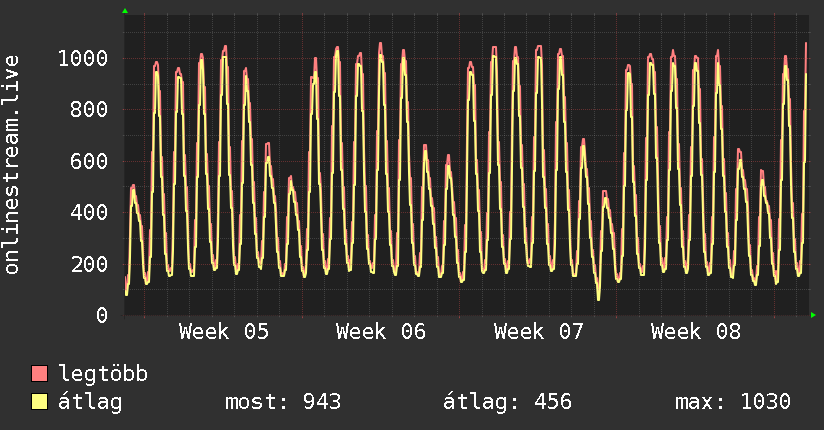Viewport: 824px width, 430px height.
Task: Click the 400 y-axis value
Action: [x=89, y=212]
